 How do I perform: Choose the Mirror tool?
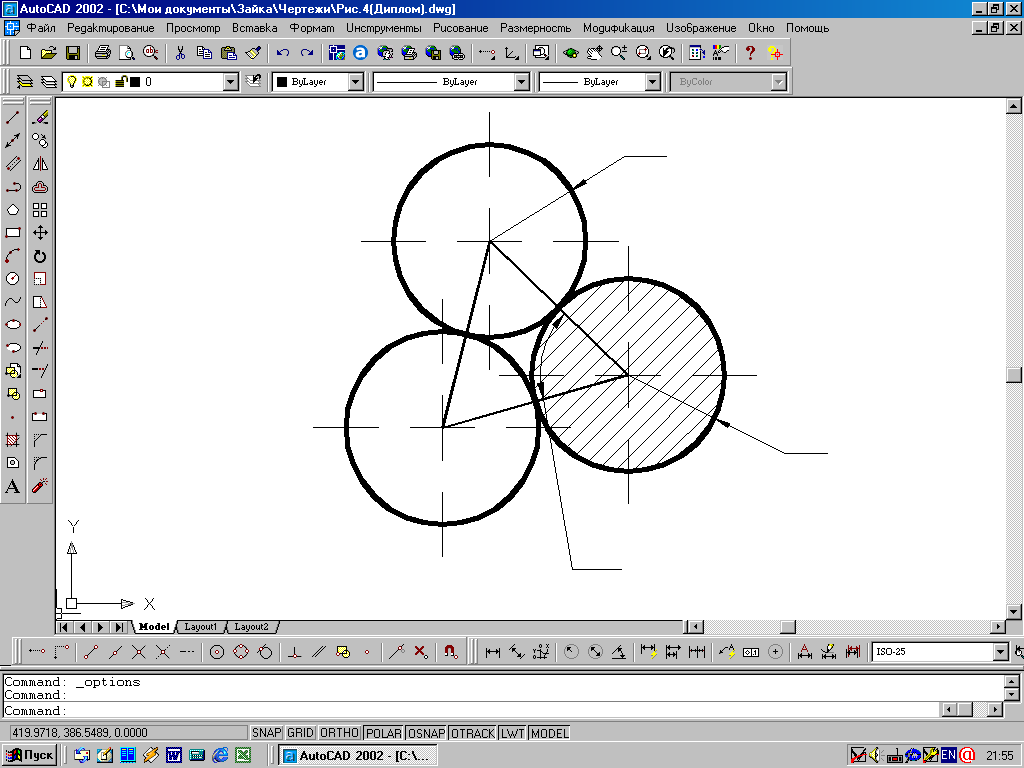pos(40,164)
